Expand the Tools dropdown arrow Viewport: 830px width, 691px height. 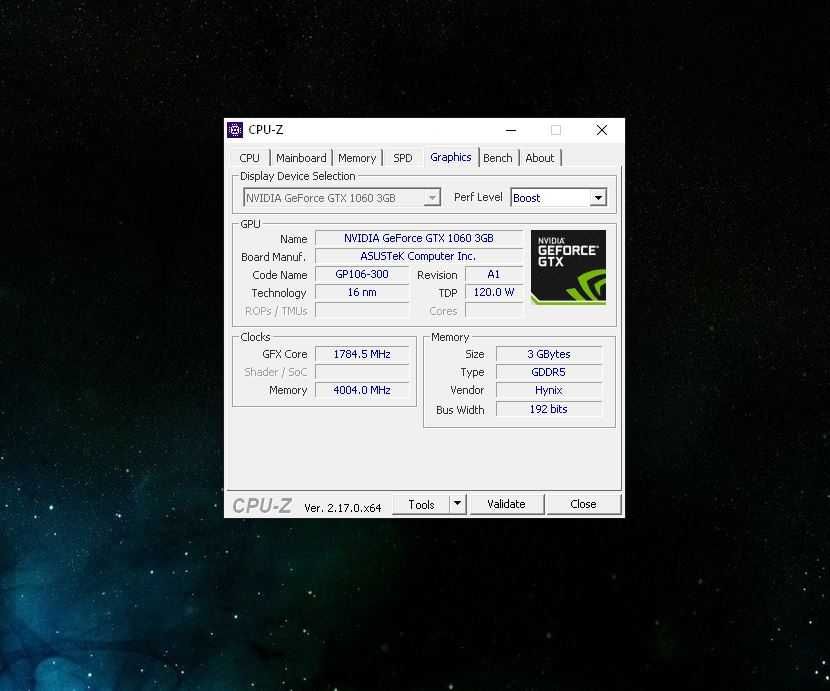coord(458,504)
